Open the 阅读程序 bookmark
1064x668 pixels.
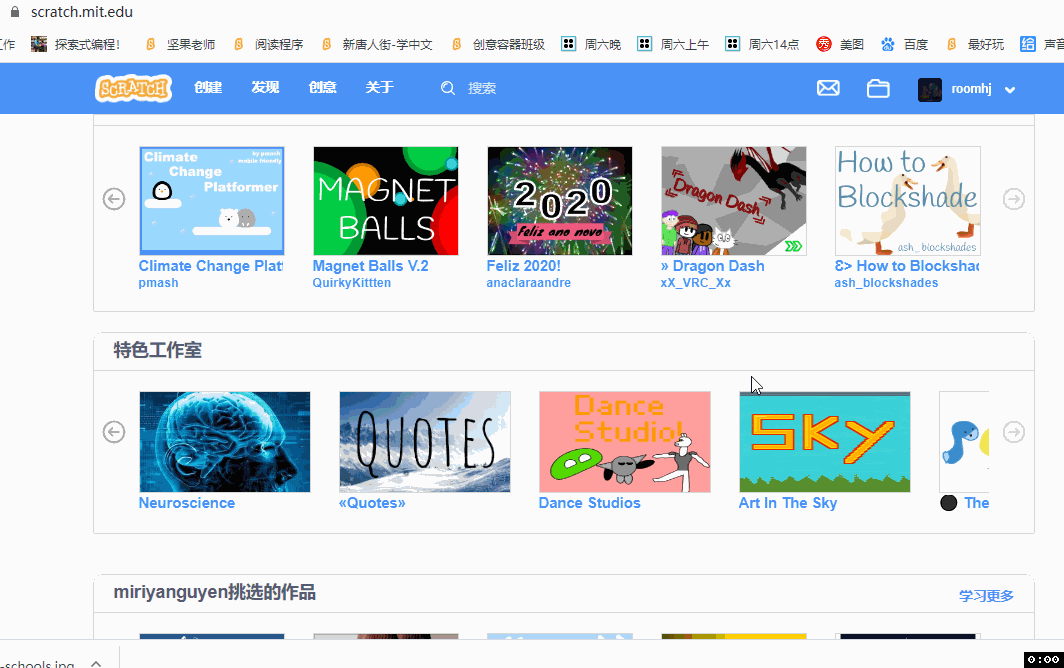click(268, 44)
